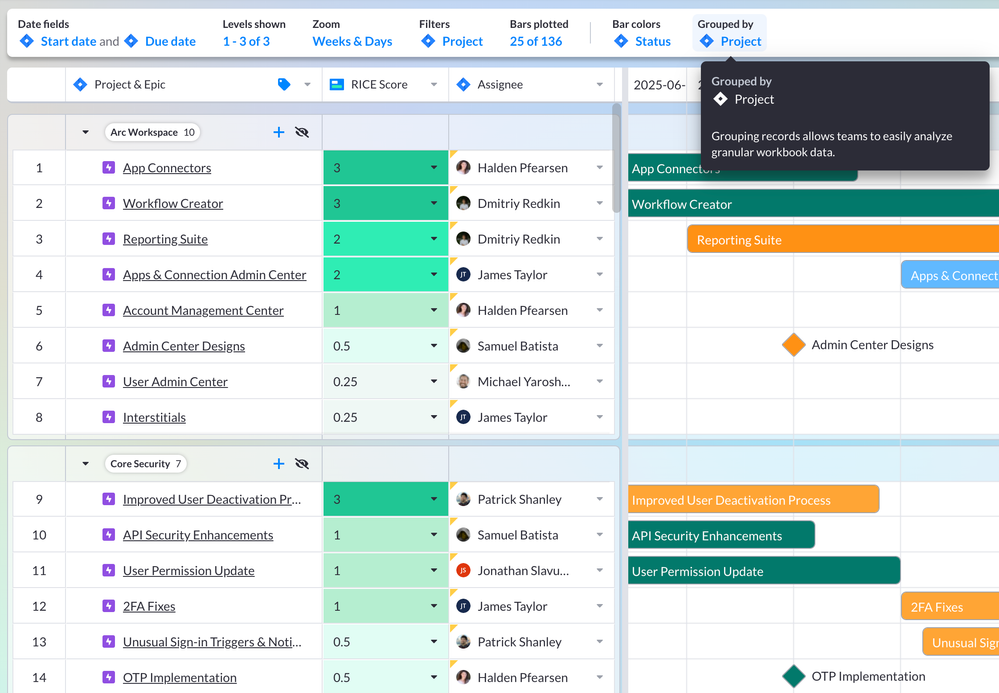Collapse the Arc Workspace group
999x693 pixels.
(83, 131)
